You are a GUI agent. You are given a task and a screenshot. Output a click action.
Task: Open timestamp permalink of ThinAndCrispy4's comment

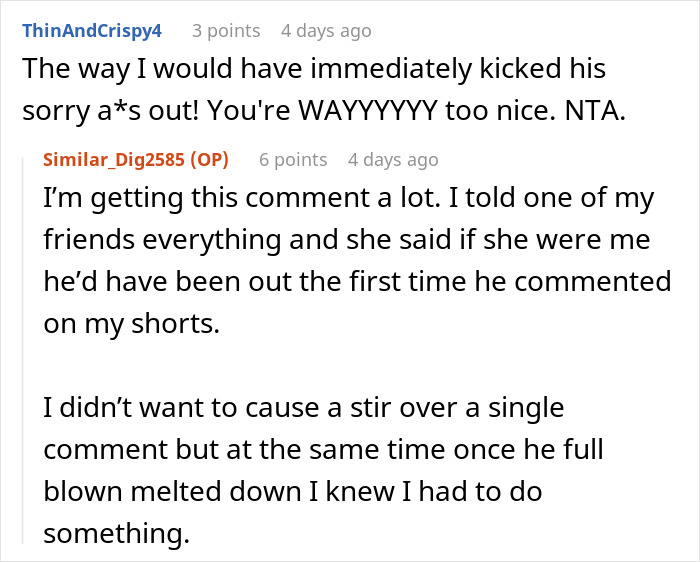click(x=326, y=31)
